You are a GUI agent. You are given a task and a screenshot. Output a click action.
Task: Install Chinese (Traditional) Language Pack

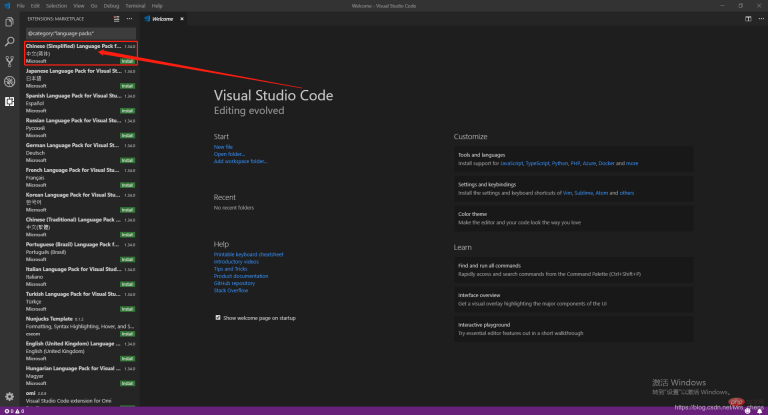tap(127, 235)
